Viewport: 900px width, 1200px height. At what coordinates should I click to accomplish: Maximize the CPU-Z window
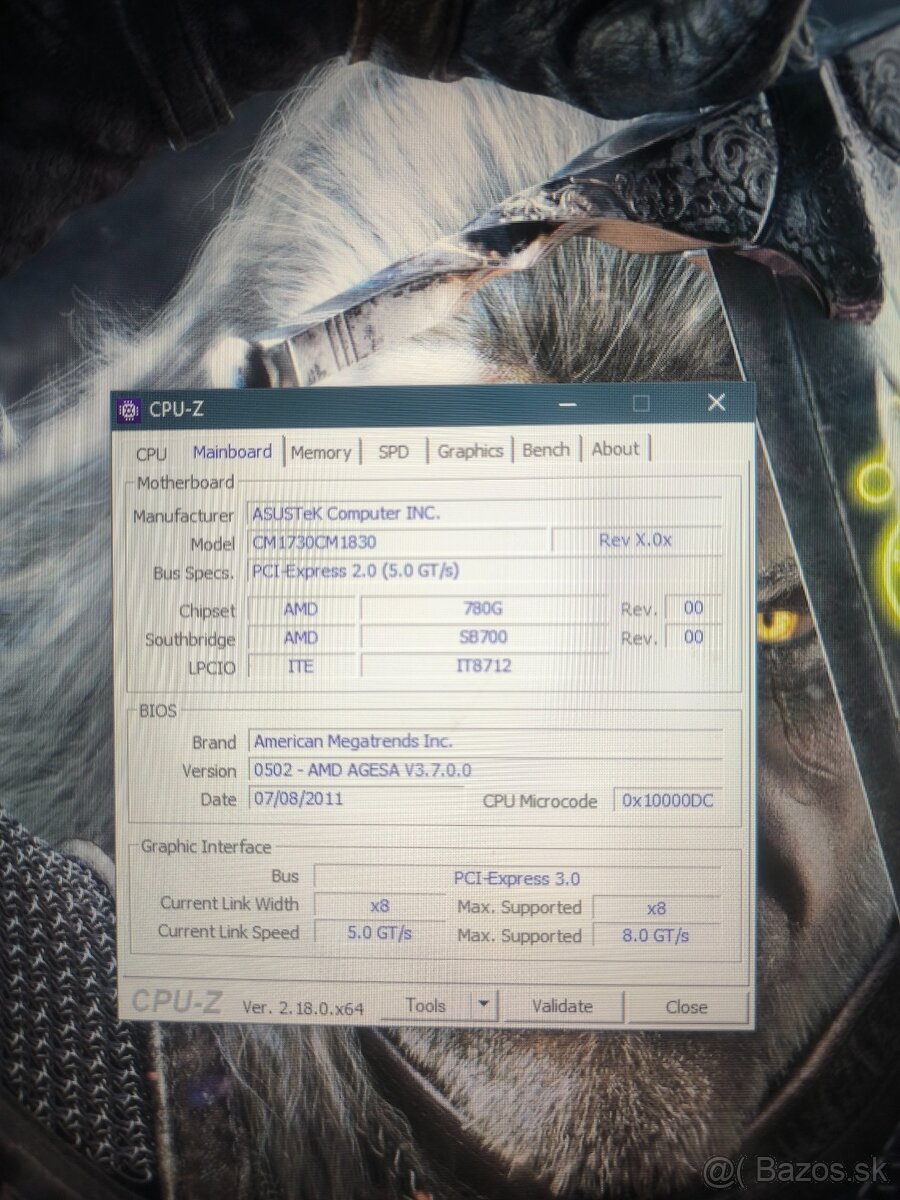click(641, 403)
